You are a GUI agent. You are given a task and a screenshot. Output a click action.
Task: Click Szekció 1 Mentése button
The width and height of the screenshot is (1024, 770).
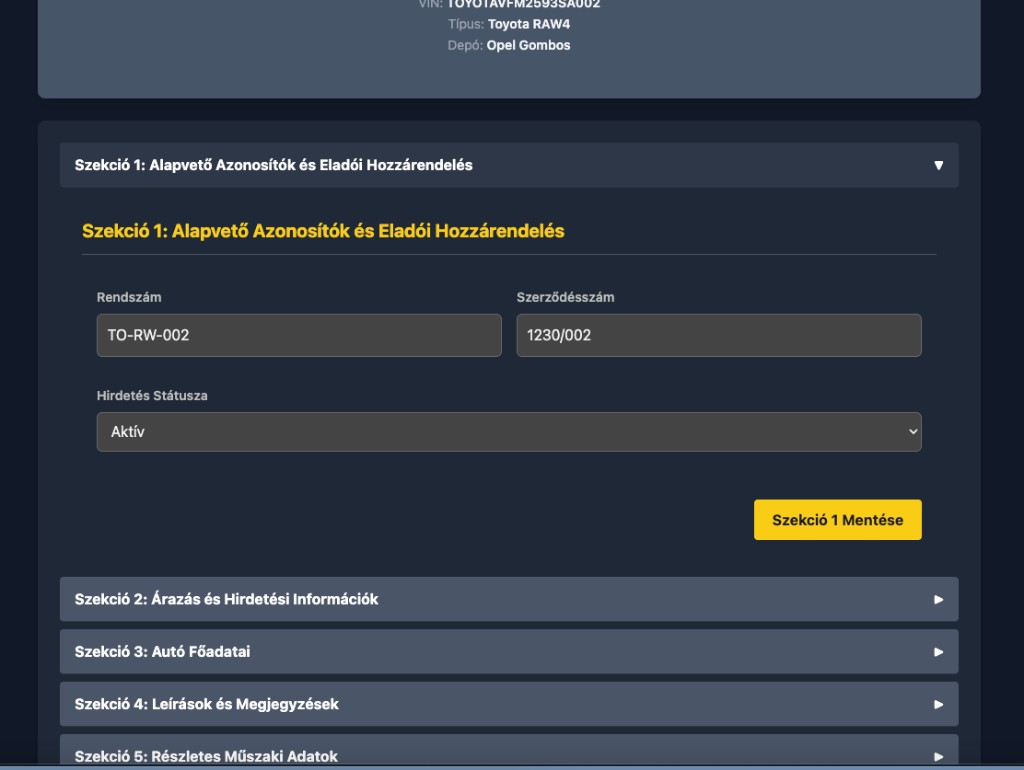coord(837,520)
